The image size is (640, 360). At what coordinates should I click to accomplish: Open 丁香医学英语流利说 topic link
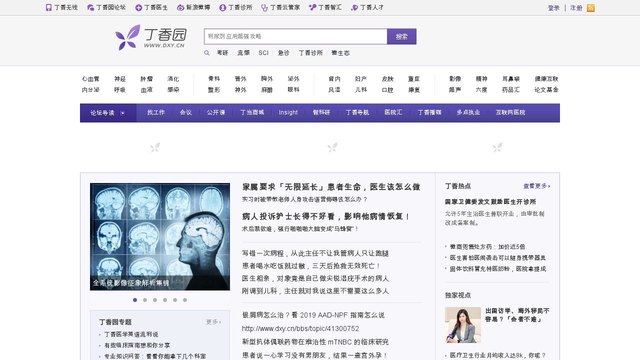(x=131, y=334)
